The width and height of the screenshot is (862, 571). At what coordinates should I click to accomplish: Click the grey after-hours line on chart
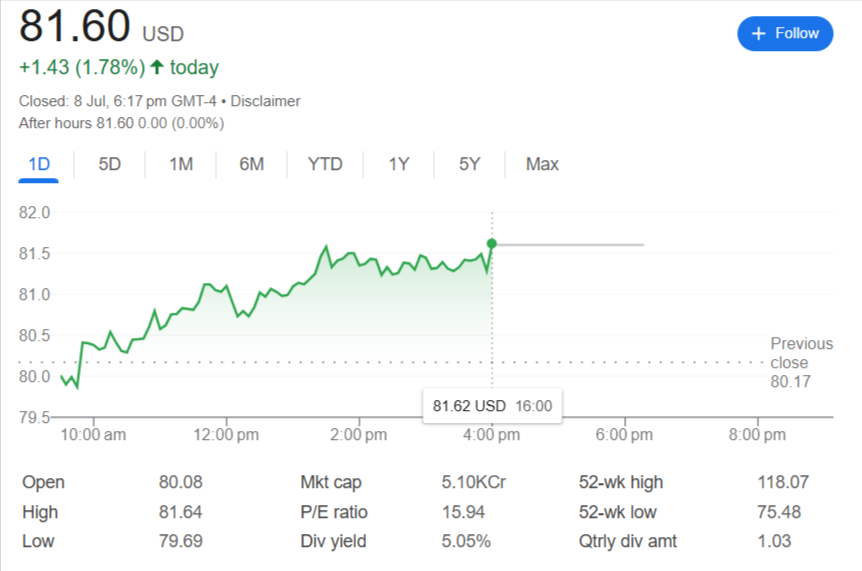[x=570, y=245]
